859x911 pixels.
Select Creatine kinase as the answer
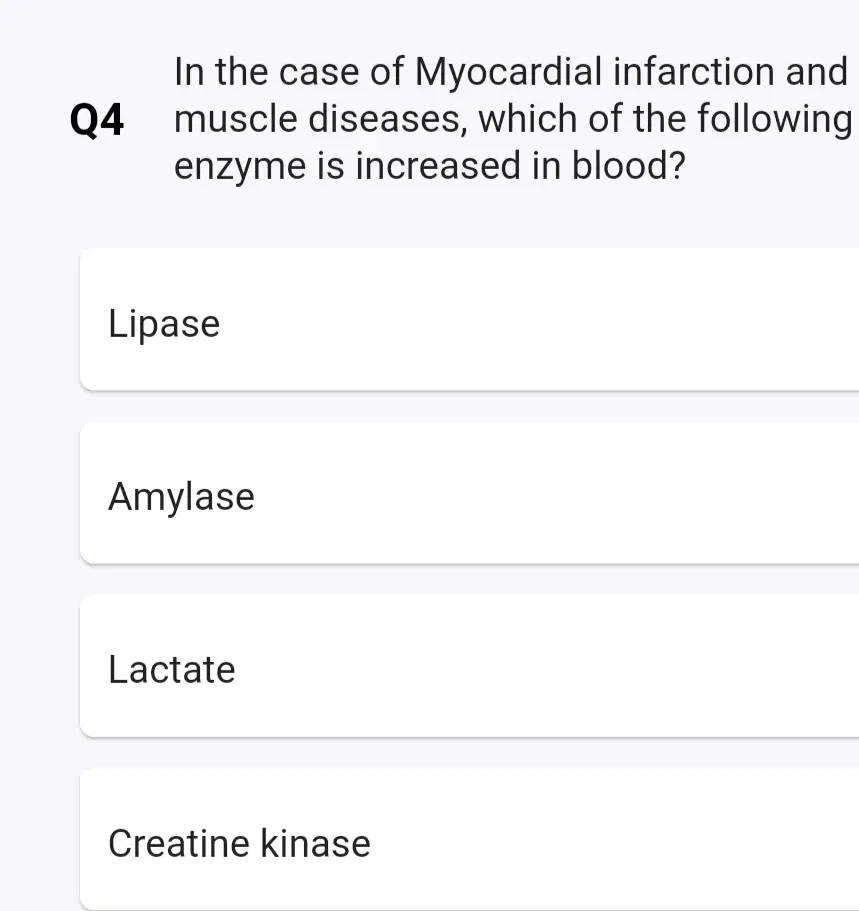470,839
